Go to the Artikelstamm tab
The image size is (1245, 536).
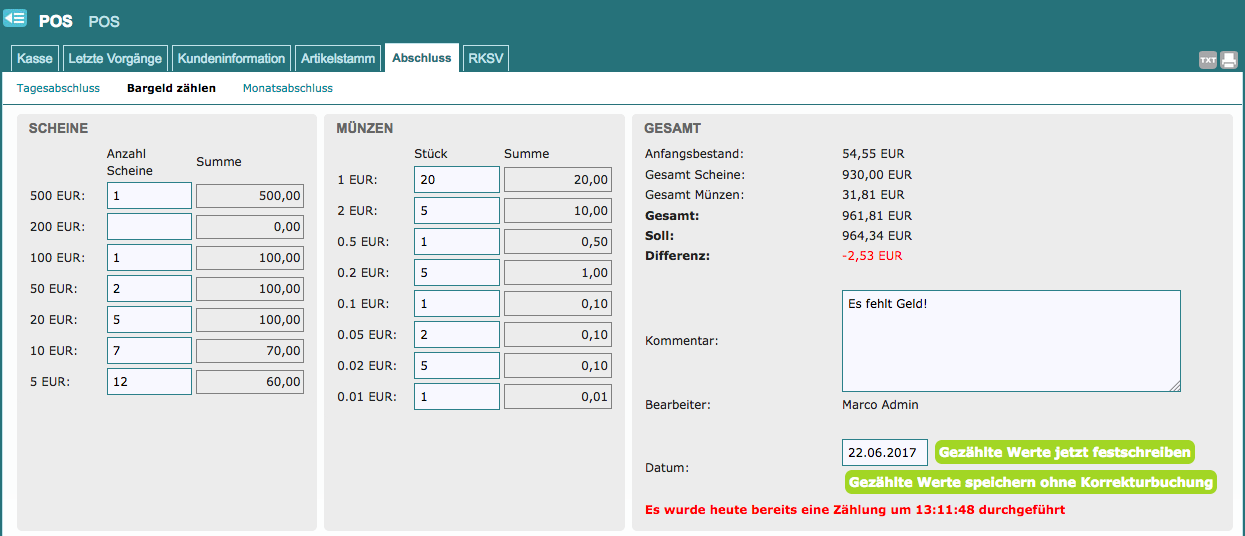coord(338,58)
